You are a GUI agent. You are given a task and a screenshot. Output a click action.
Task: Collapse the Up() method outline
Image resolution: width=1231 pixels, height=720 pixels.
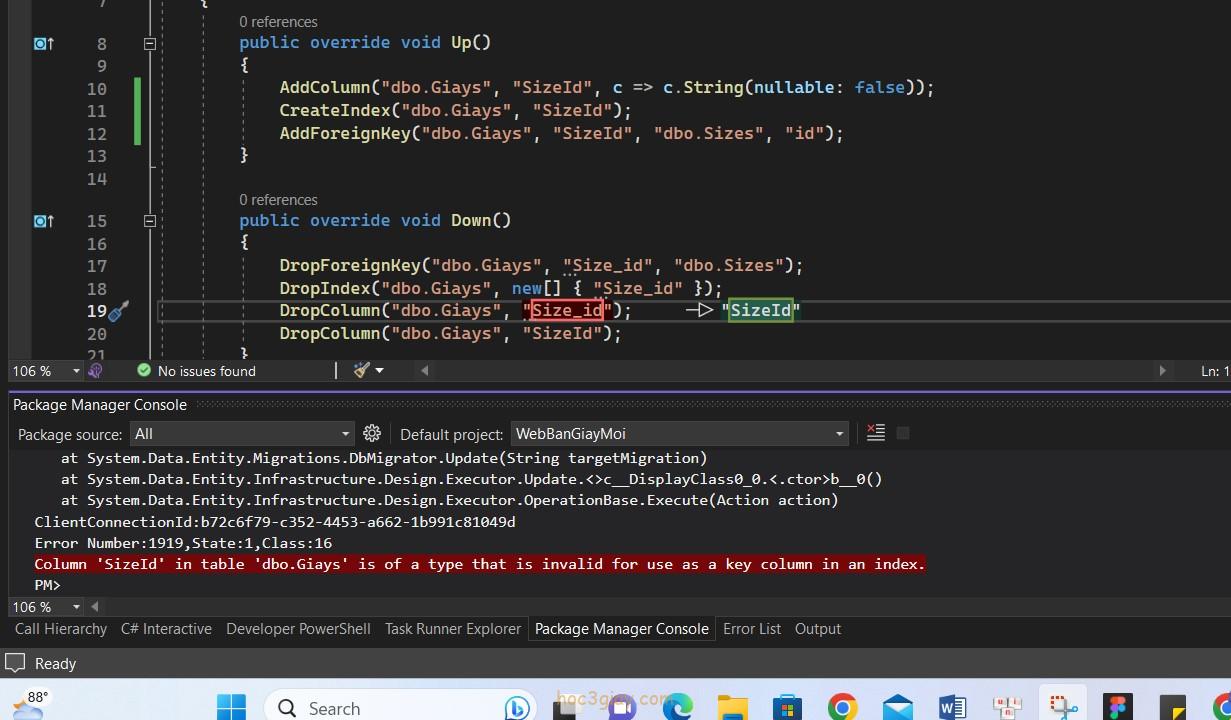pyautogui.click(x=149, y=43)
